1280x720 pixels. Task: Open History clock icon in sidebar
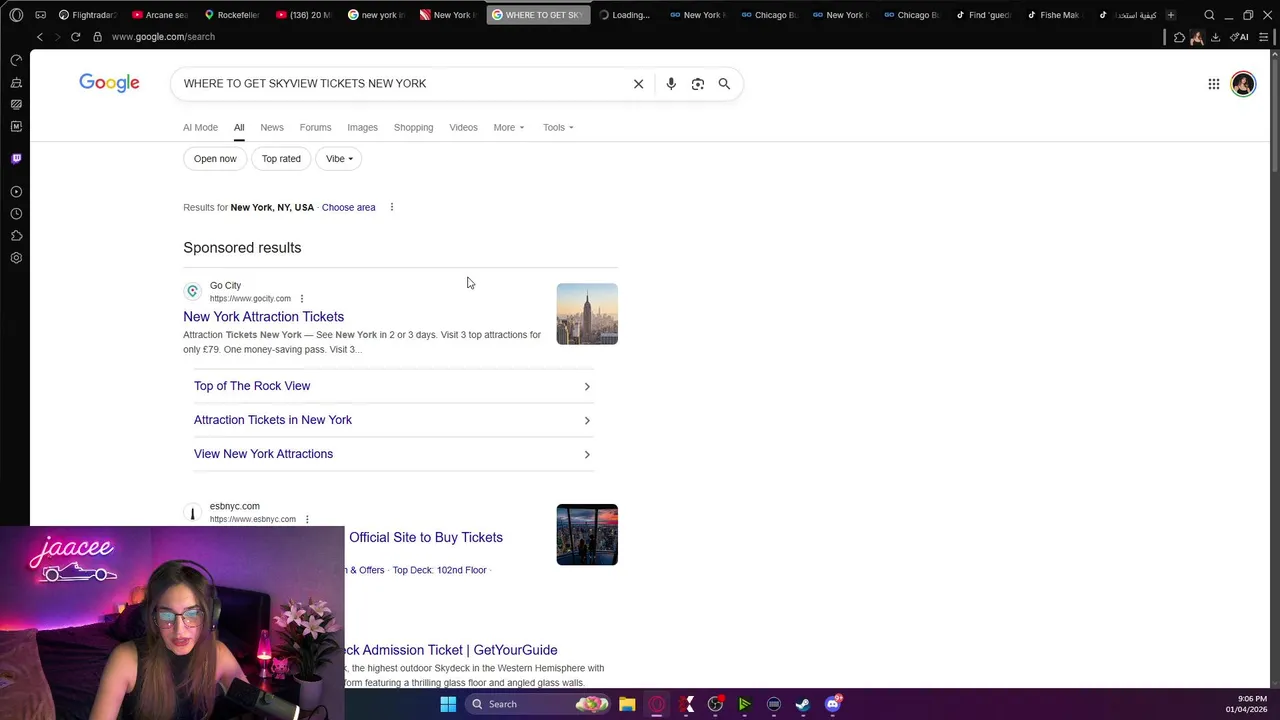16,214
